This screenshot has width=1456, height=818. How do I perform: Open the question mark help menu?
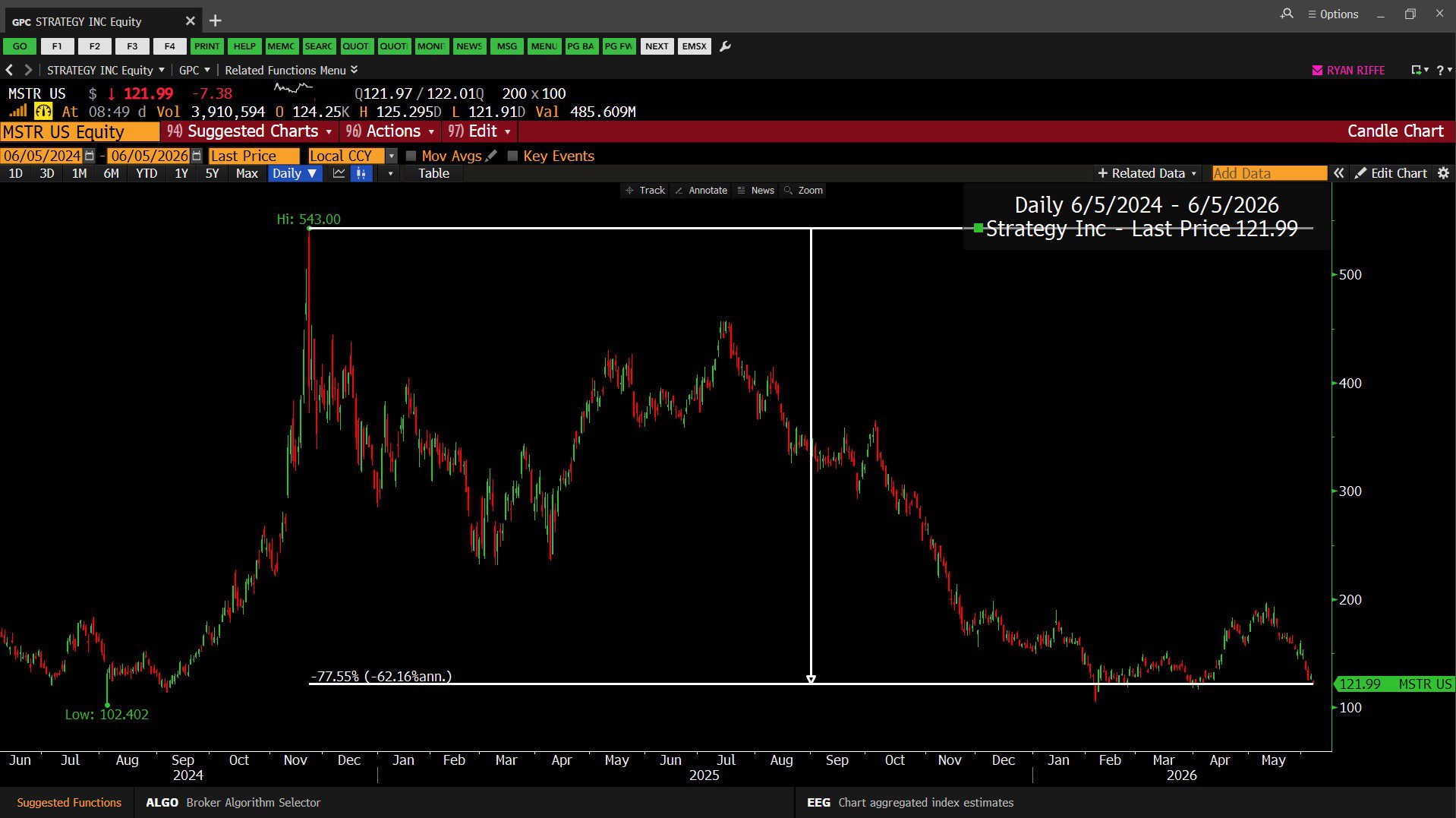point(1444,70)
